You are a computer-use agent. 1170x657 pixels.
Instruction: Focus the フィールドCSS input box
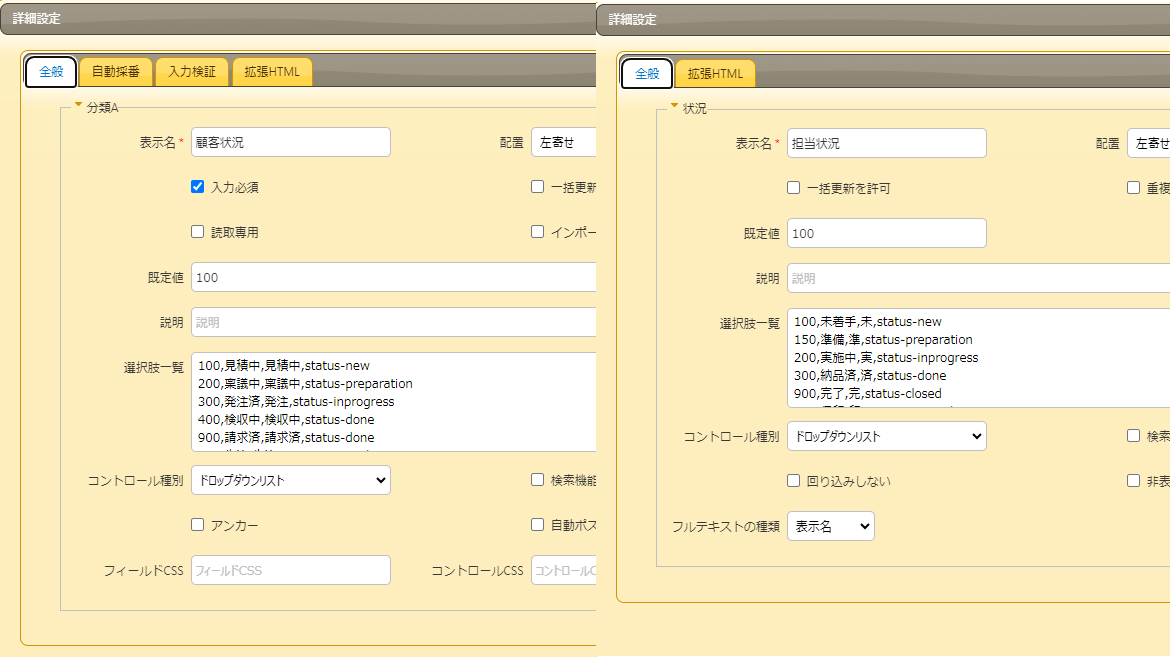point(290,570)
